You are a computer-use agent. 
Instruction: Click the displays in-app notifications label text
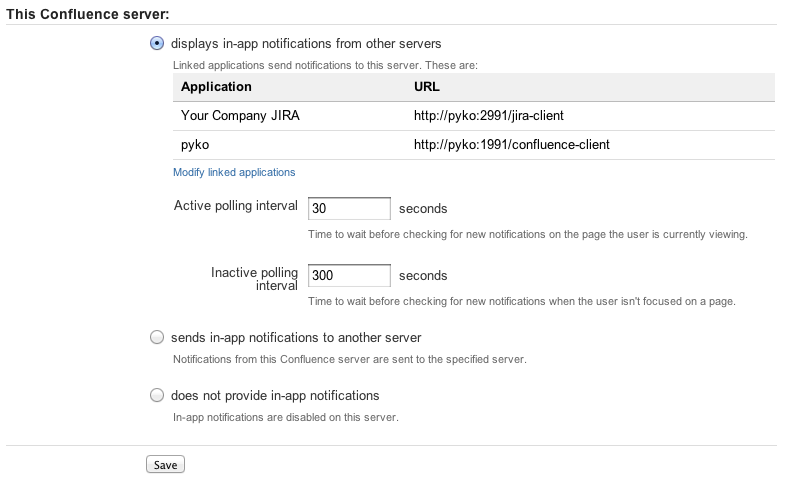coord(306,44)
